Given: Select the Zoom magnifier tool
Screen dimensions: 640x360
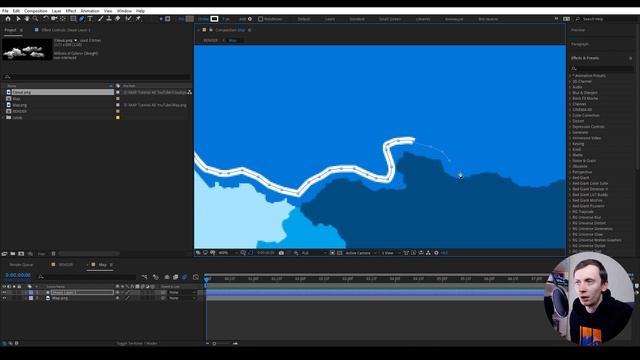Looking at the screenshot, I should tap(36, 19).
